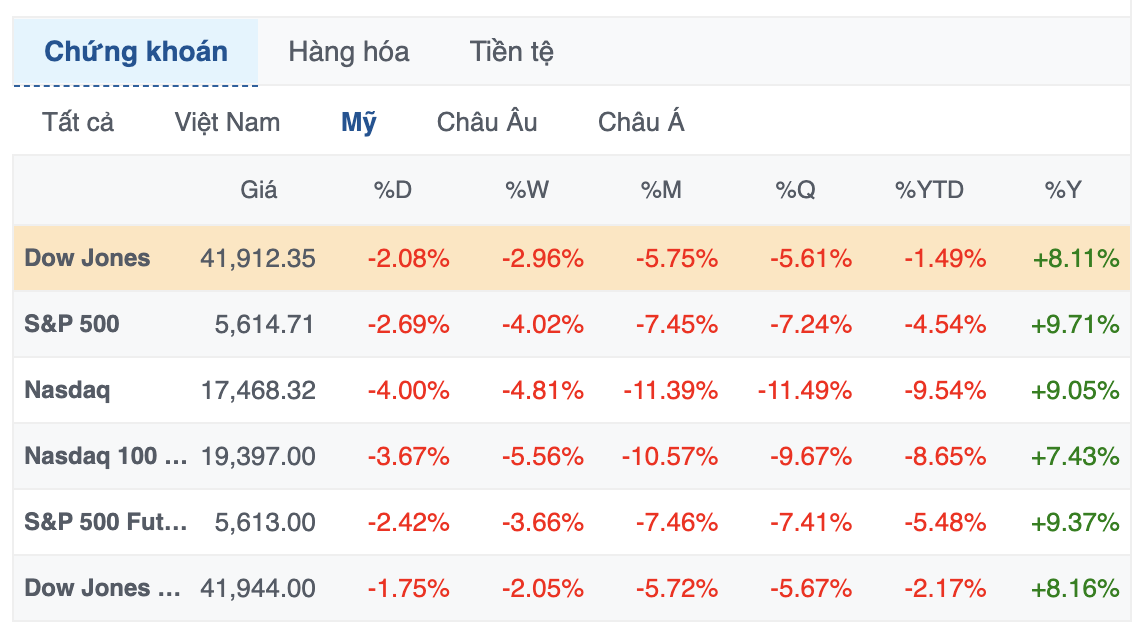Viewport: 1144px width, 636px height.
Task: Click the %Y column header
Action: coord(1063,190)
